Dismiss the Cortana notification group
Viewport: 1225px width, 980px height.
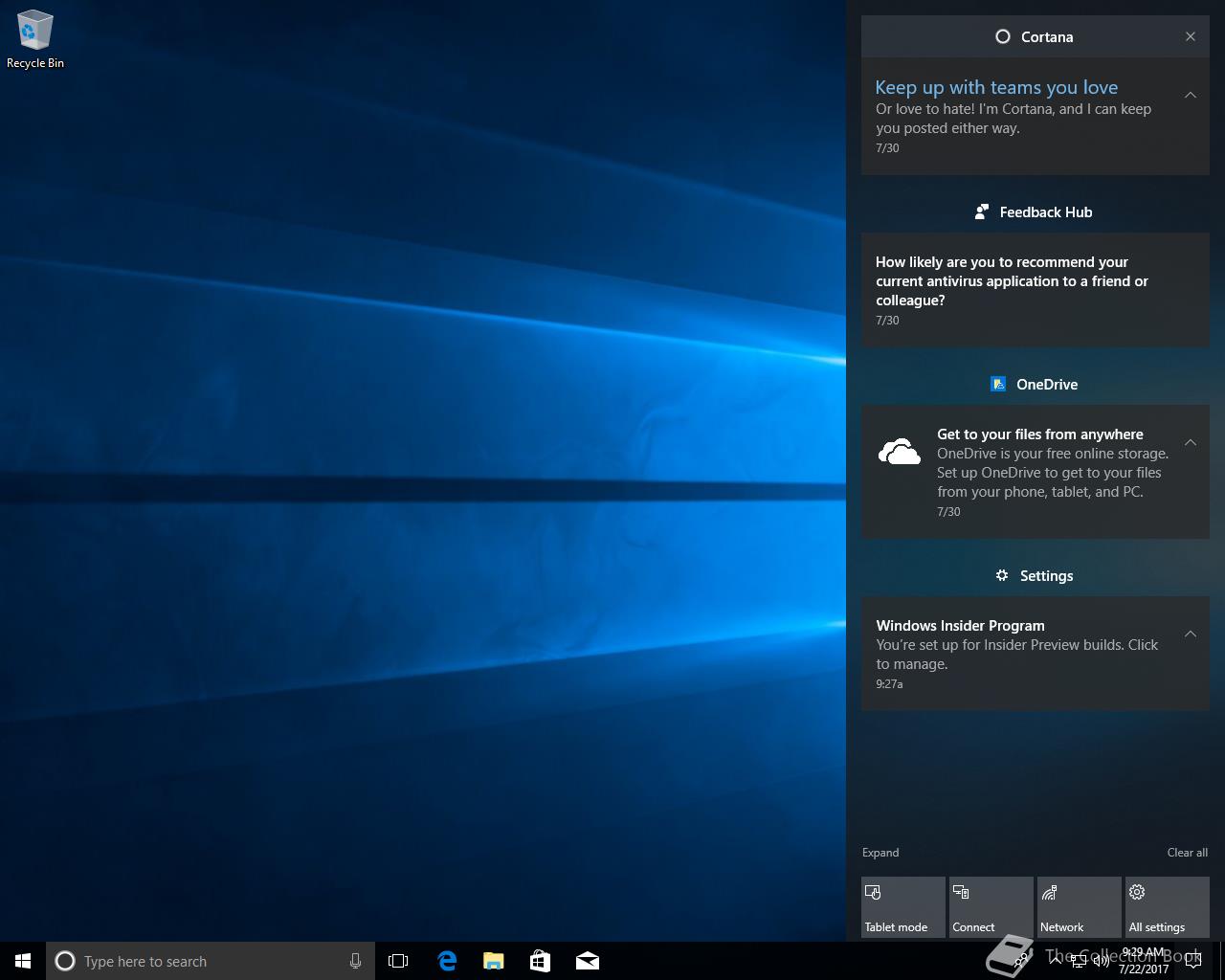[x=1191, y=36]
